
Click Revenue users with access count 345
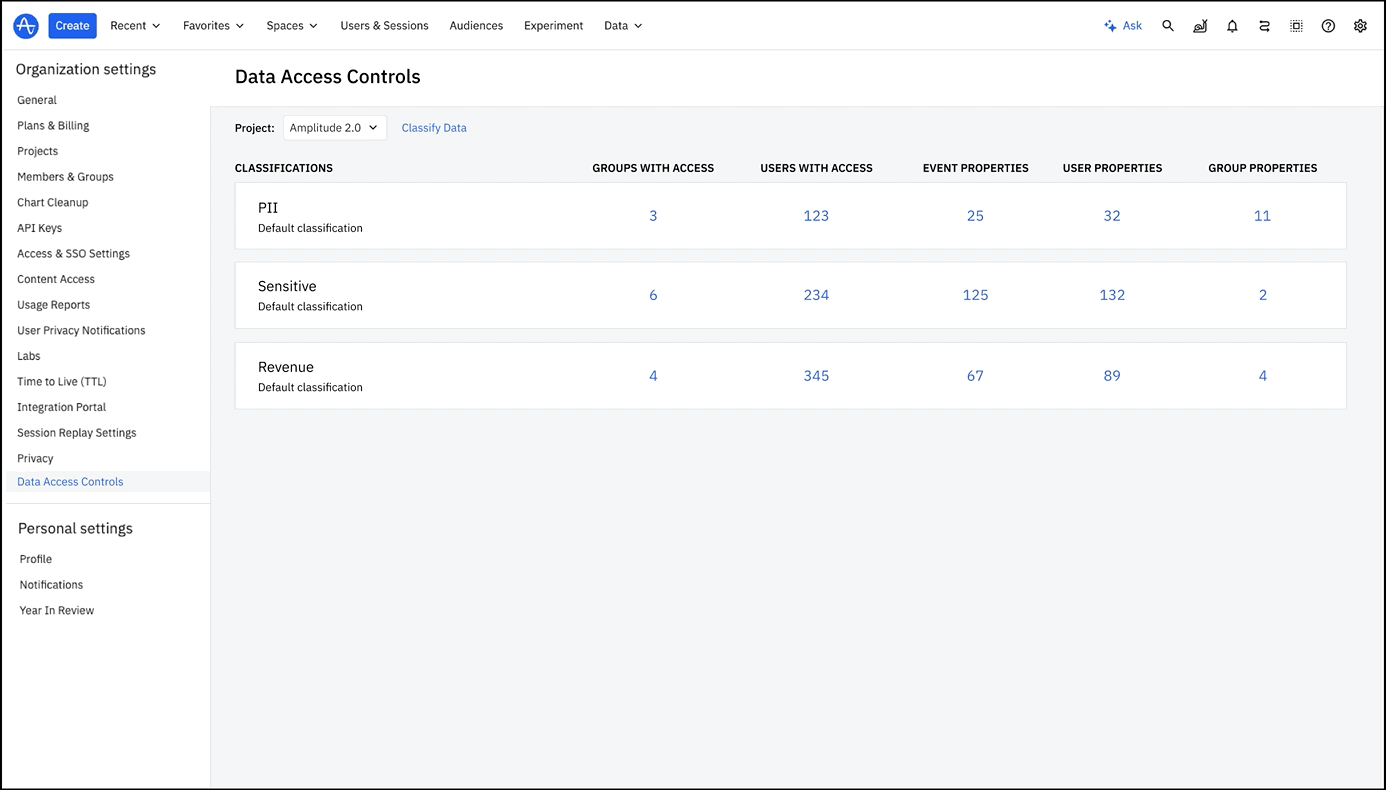(816, 376)
